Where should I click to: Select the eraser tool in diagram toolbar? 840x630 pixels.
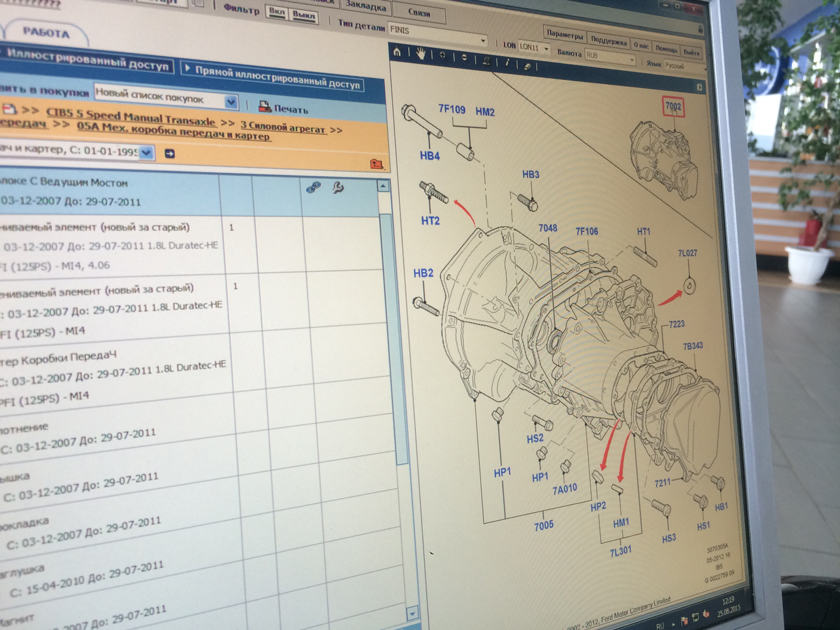click(528, 65)
